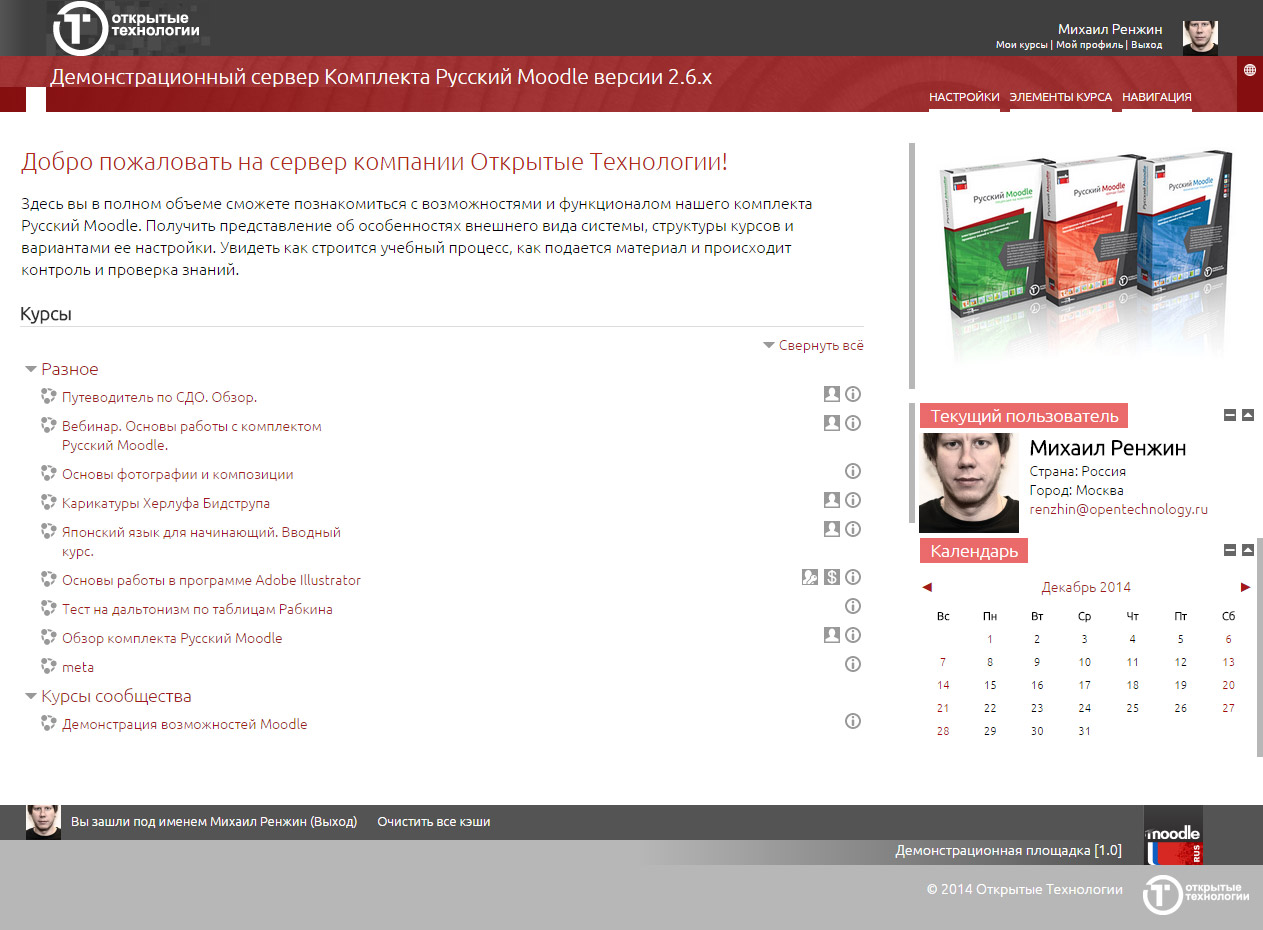1263x930 pixels.
Task: Open Мои курсы in header
Action: click(x=1021, y=45)
